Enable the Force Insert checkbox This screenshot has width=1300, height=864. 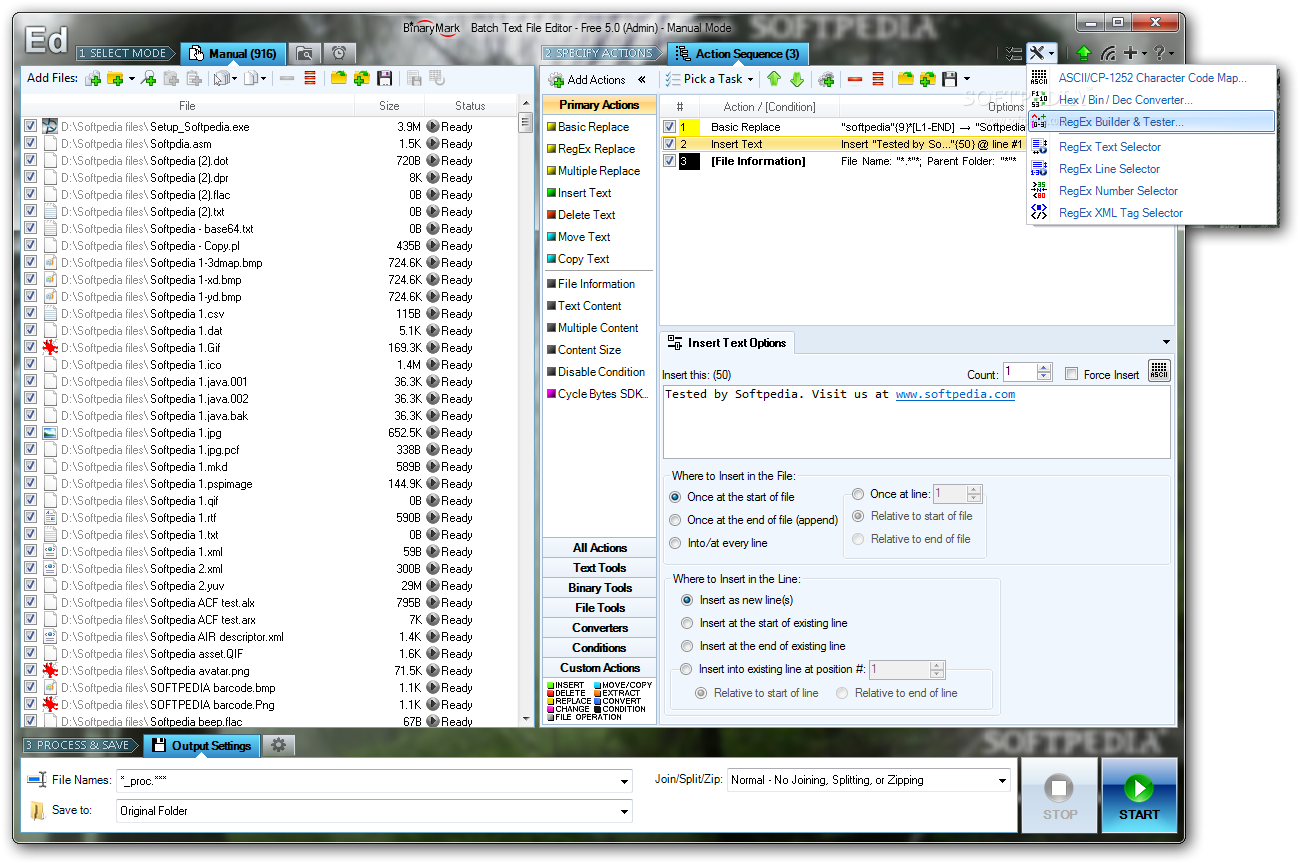[1072, 374]
